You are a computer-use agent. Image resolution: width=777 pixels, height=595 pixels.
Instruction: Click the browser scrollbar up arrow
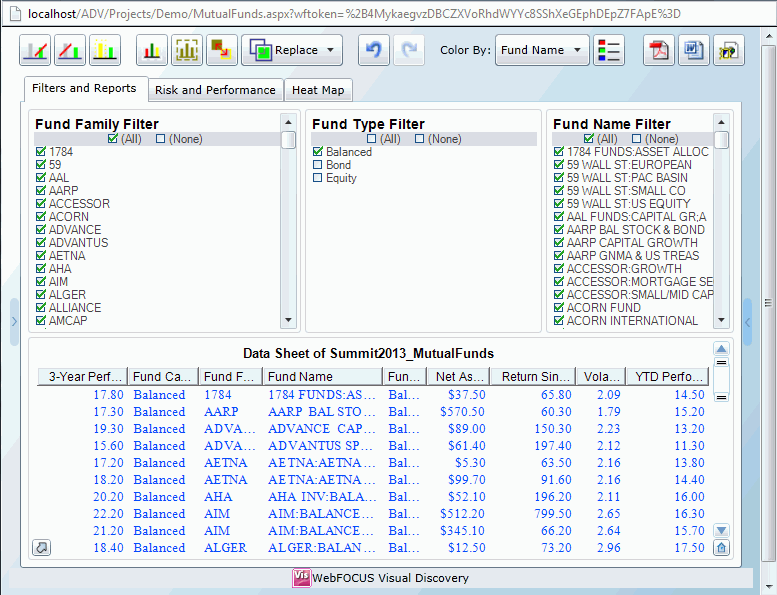[769, 37]
